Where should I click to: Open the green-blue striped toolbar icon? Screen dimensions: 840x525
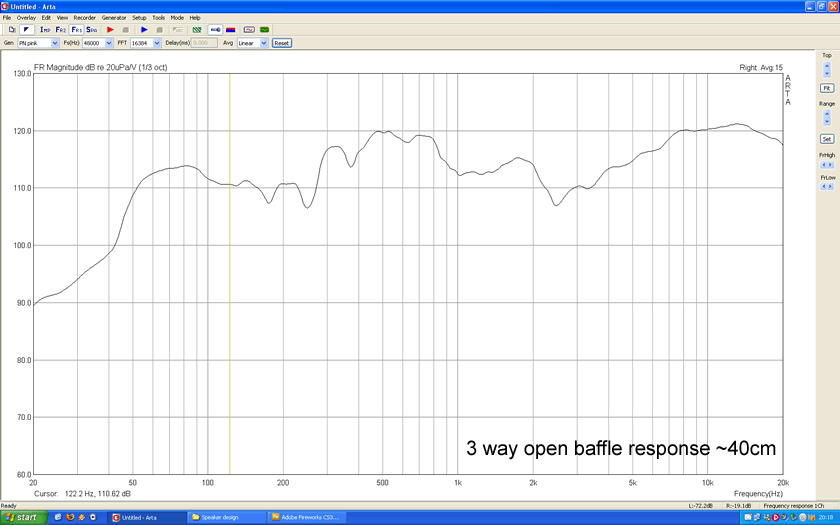click(x=197, y=30)
